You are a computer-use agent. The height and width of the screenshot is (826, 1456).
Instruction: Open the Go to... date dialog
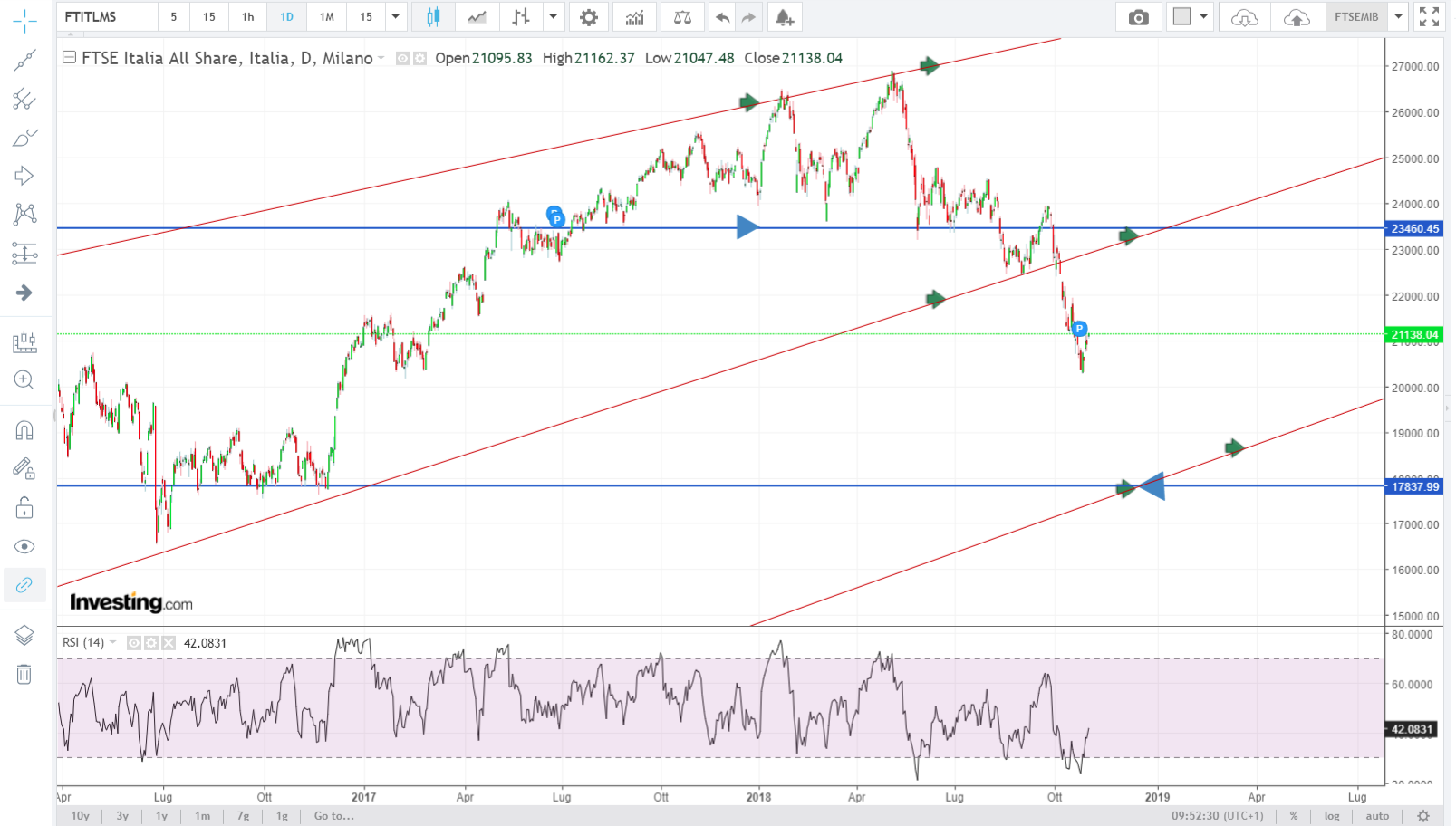334,816
